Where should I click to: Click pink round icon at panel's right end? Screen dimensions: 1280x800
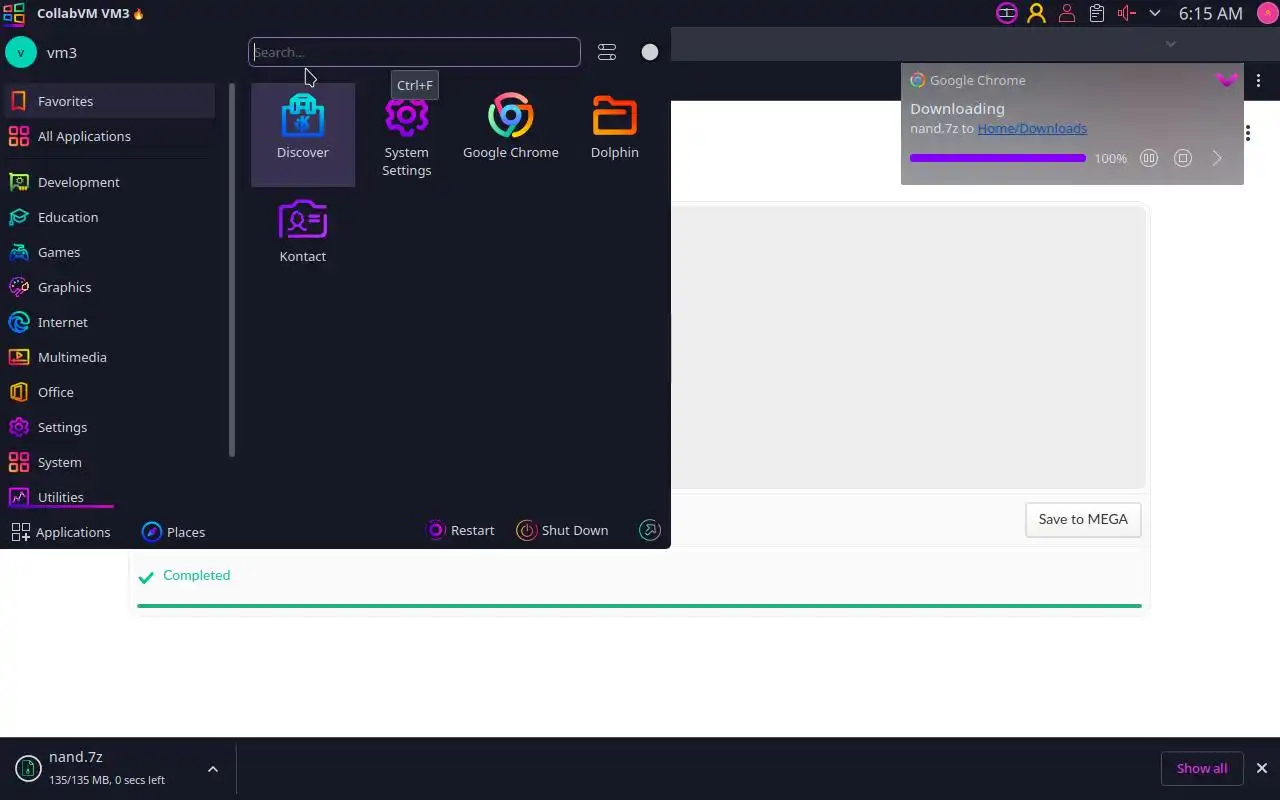tap(1266, 13)
